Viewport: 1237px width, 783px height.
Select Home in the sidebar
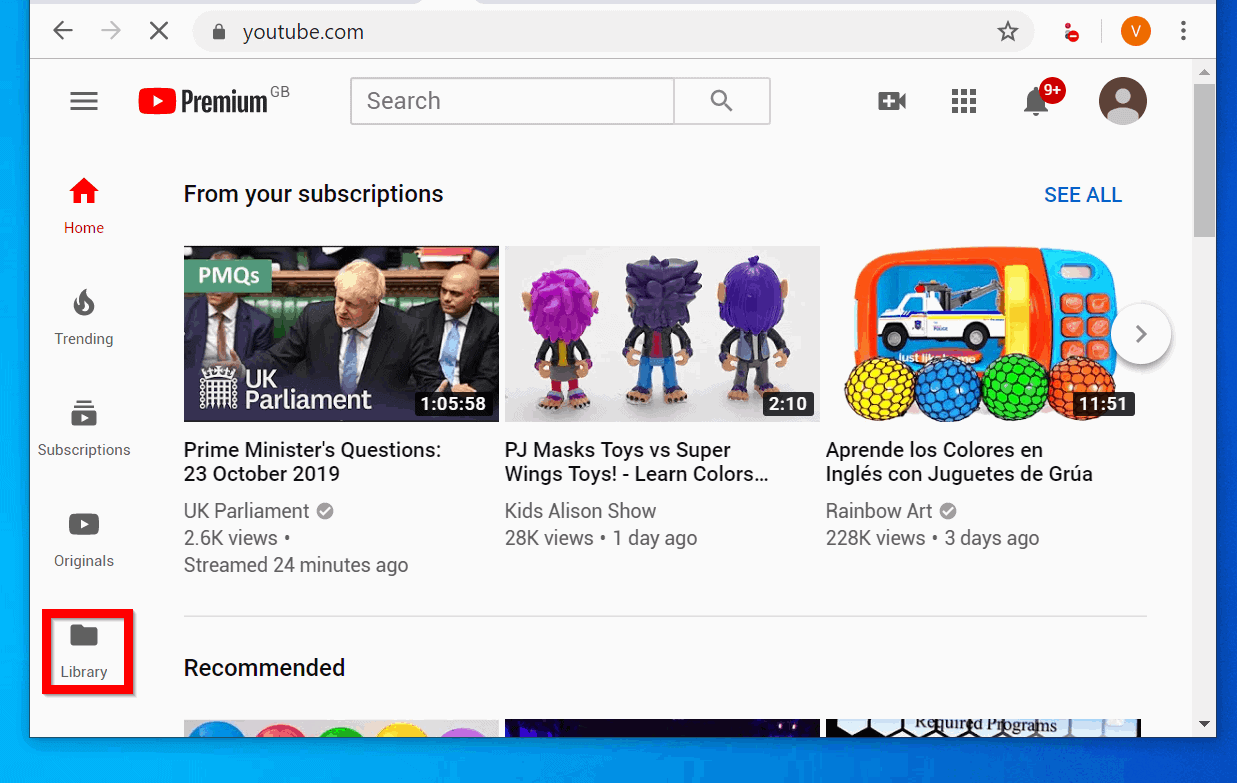[83, 203]
